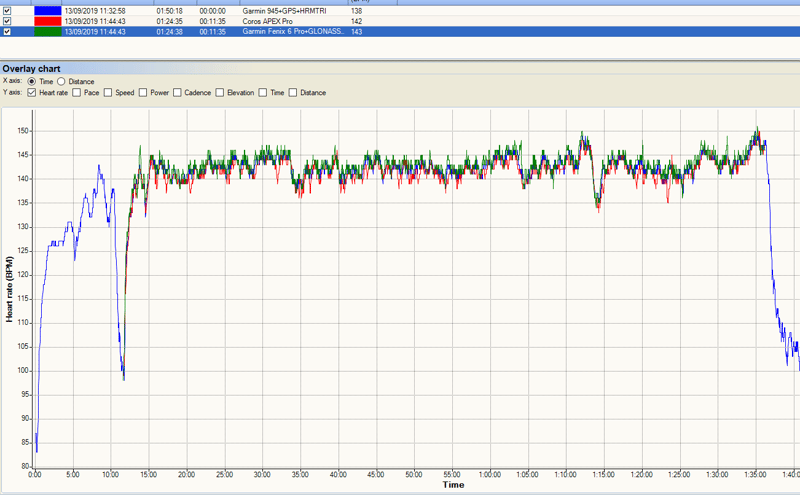Click the green color swatch for Garmin Fenix
Viewport: 800px width, 495px height.
(47, 32)
